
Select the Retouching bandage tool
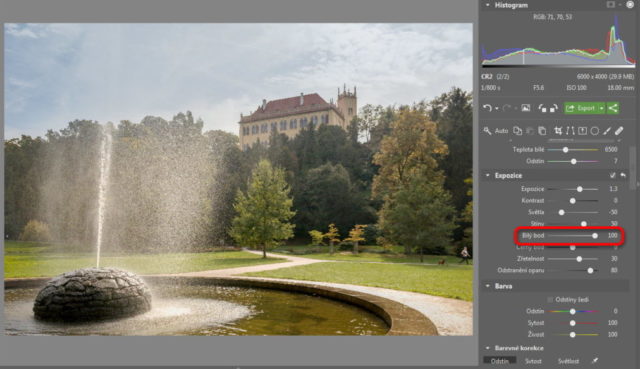pyautogui.click(x=619, y=131)
